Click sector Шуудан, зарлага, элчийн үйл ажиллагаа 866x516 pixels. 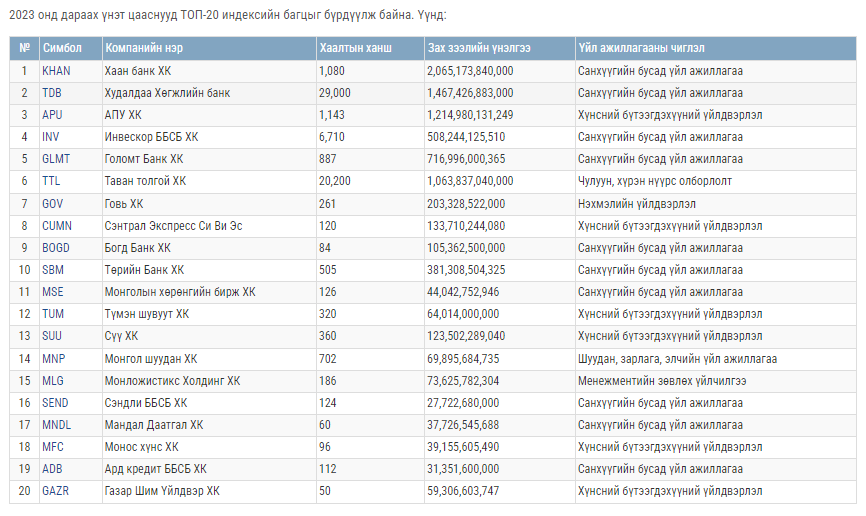(x=678, y=359)
